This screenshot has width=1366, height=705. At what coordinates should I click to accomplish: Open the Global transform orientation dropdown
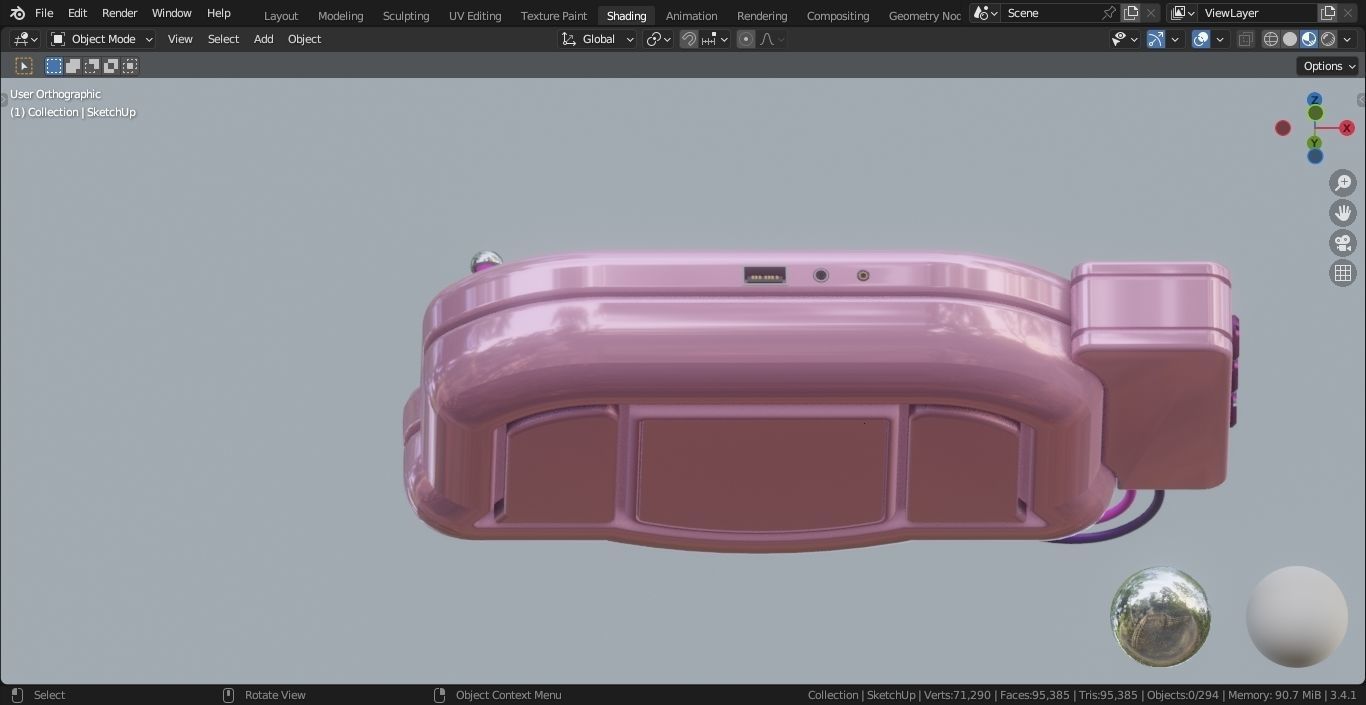click(x=597, y=39)
